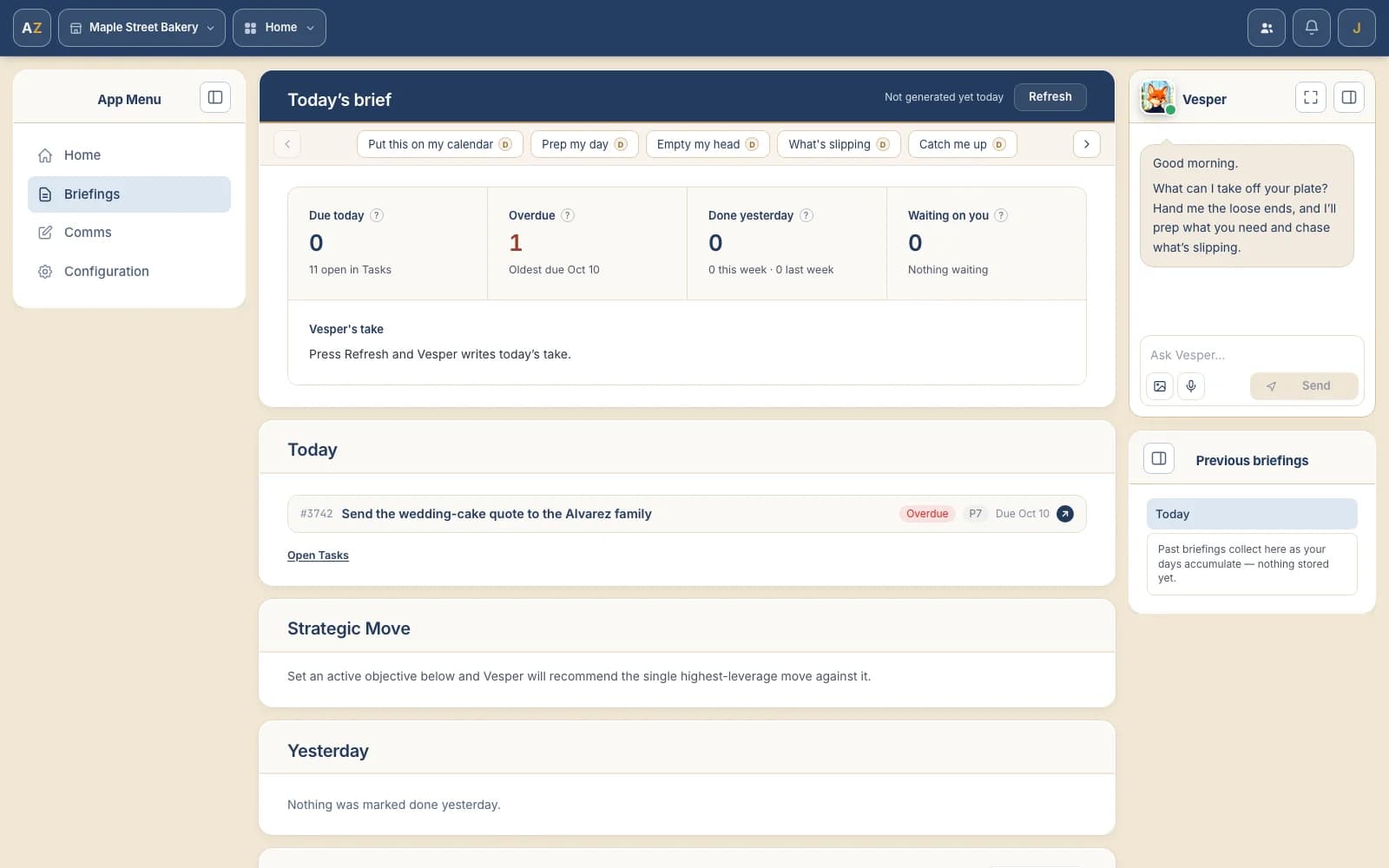Image resolution: width=1389 pixels, height=868 pixels.
Task: Choose the 'Prep my day' chip
Action: pos(584,144)
